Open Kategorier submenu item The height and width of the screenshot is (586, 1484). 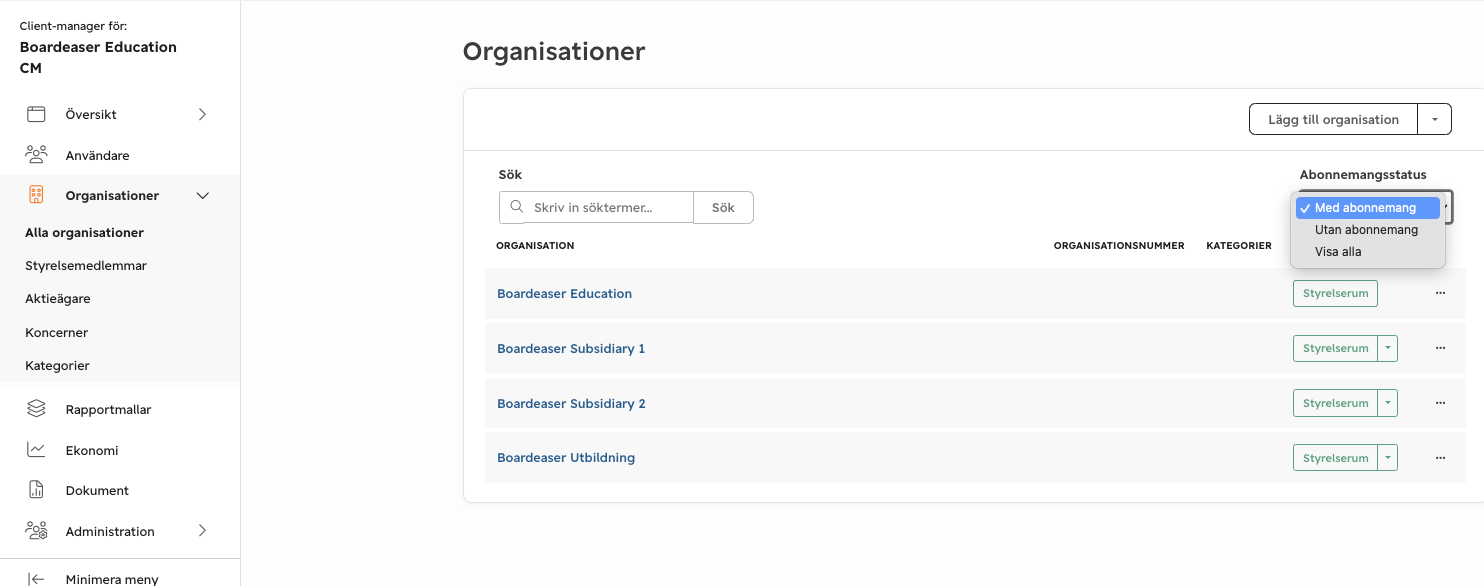57,365
